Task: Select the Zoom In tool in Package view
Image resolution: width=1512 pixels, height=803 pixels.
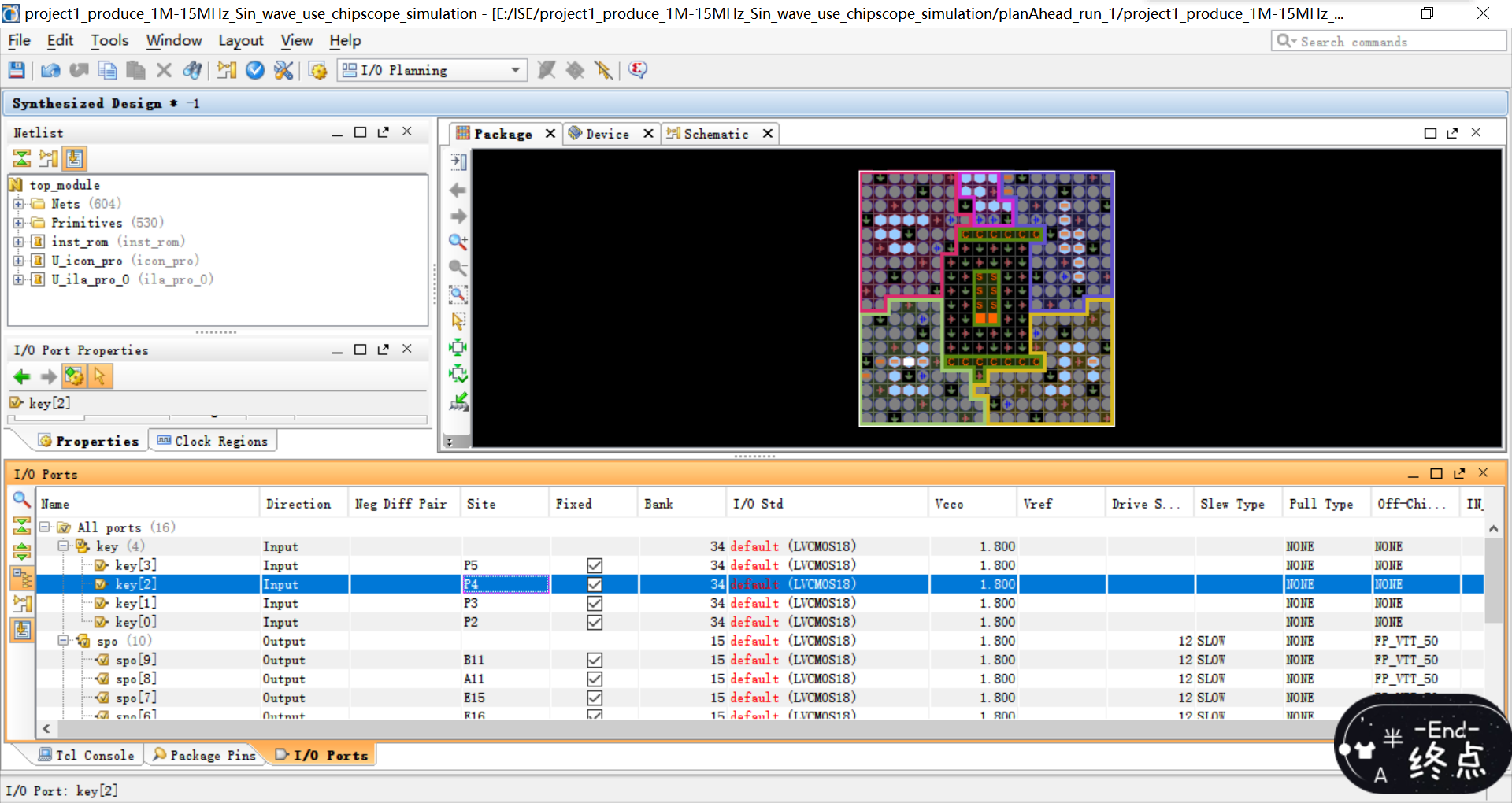Action: click(x=458, y=242)
